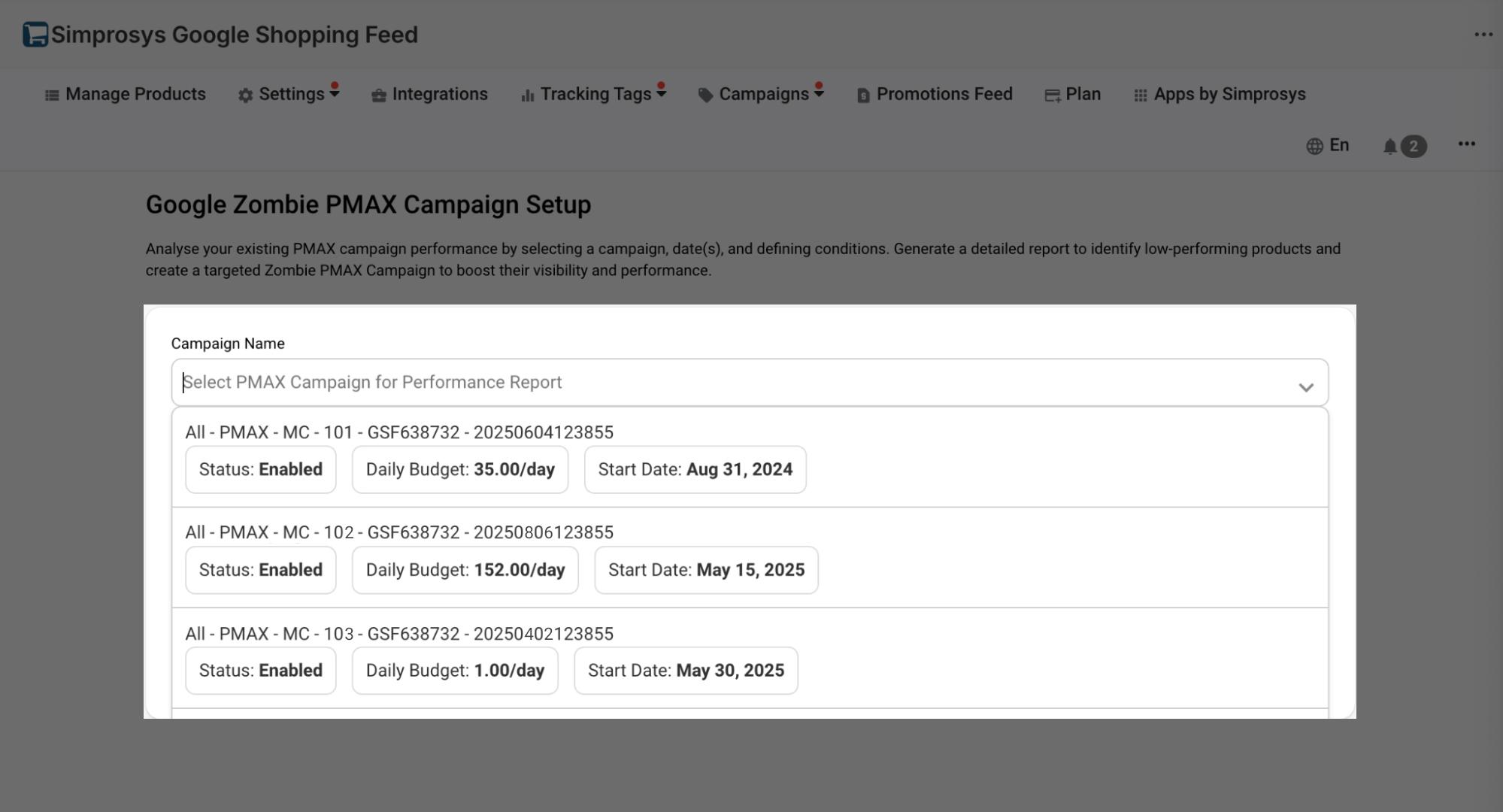
Task: Select campaign MC - 103 option
Action: (x=399, y=634)
